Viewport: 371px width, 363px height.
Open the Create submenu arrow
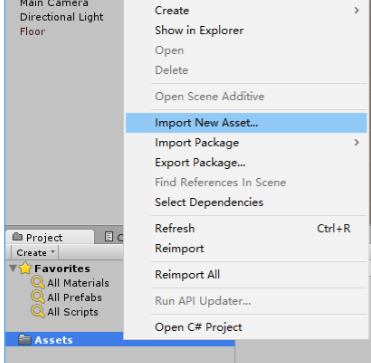tap(357, 10)
